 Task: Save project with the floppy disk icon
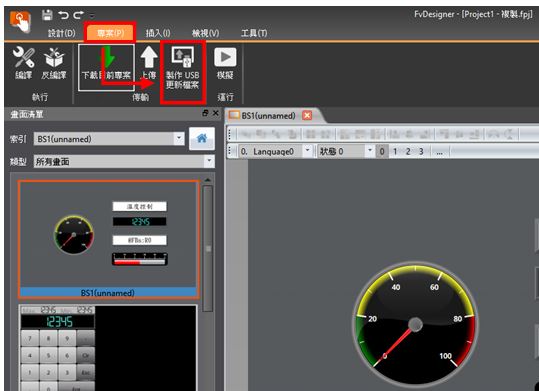point(47,15)
